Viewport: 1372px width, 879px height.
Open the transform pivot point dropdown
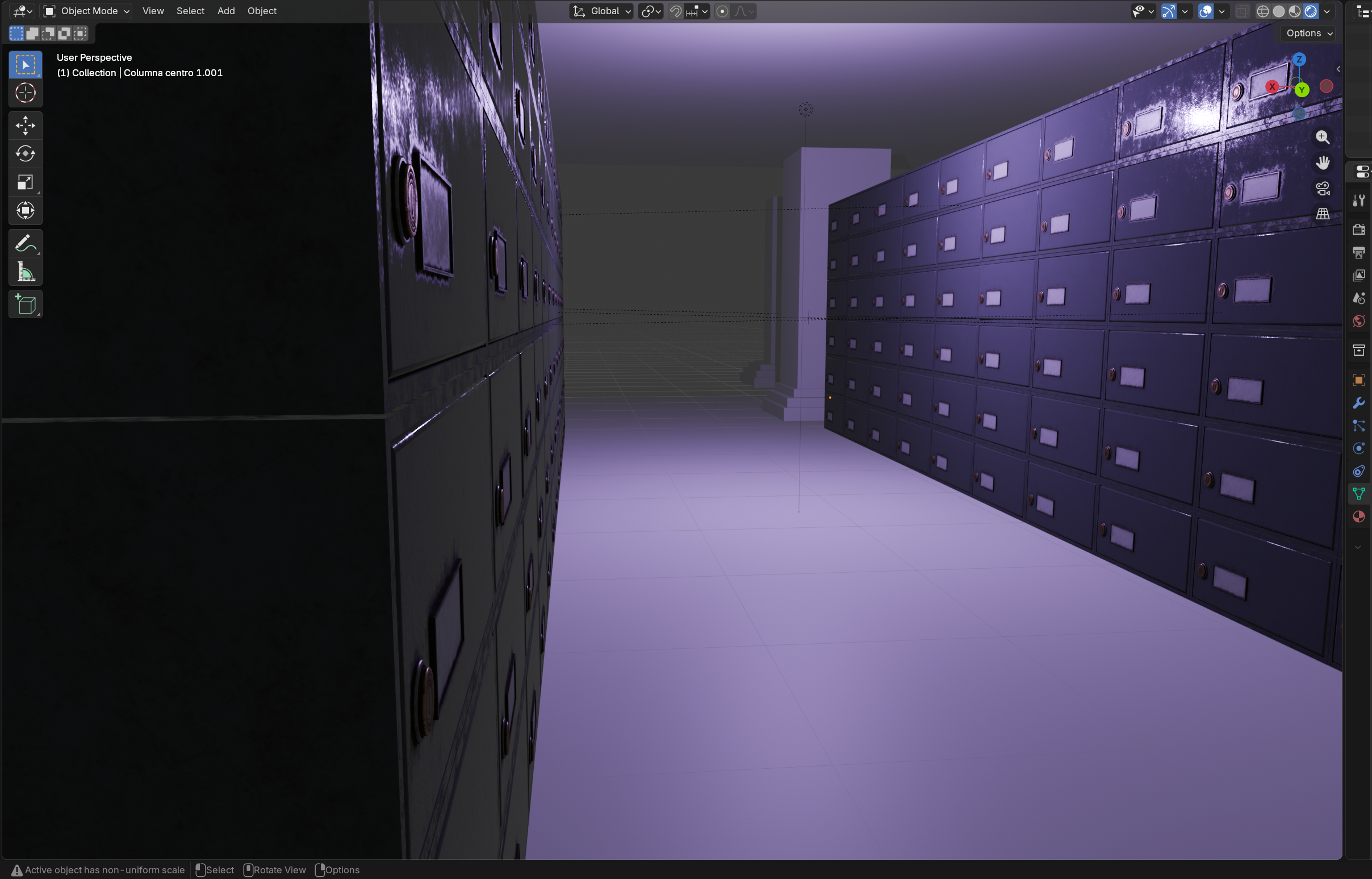click(x=650, y=11)
